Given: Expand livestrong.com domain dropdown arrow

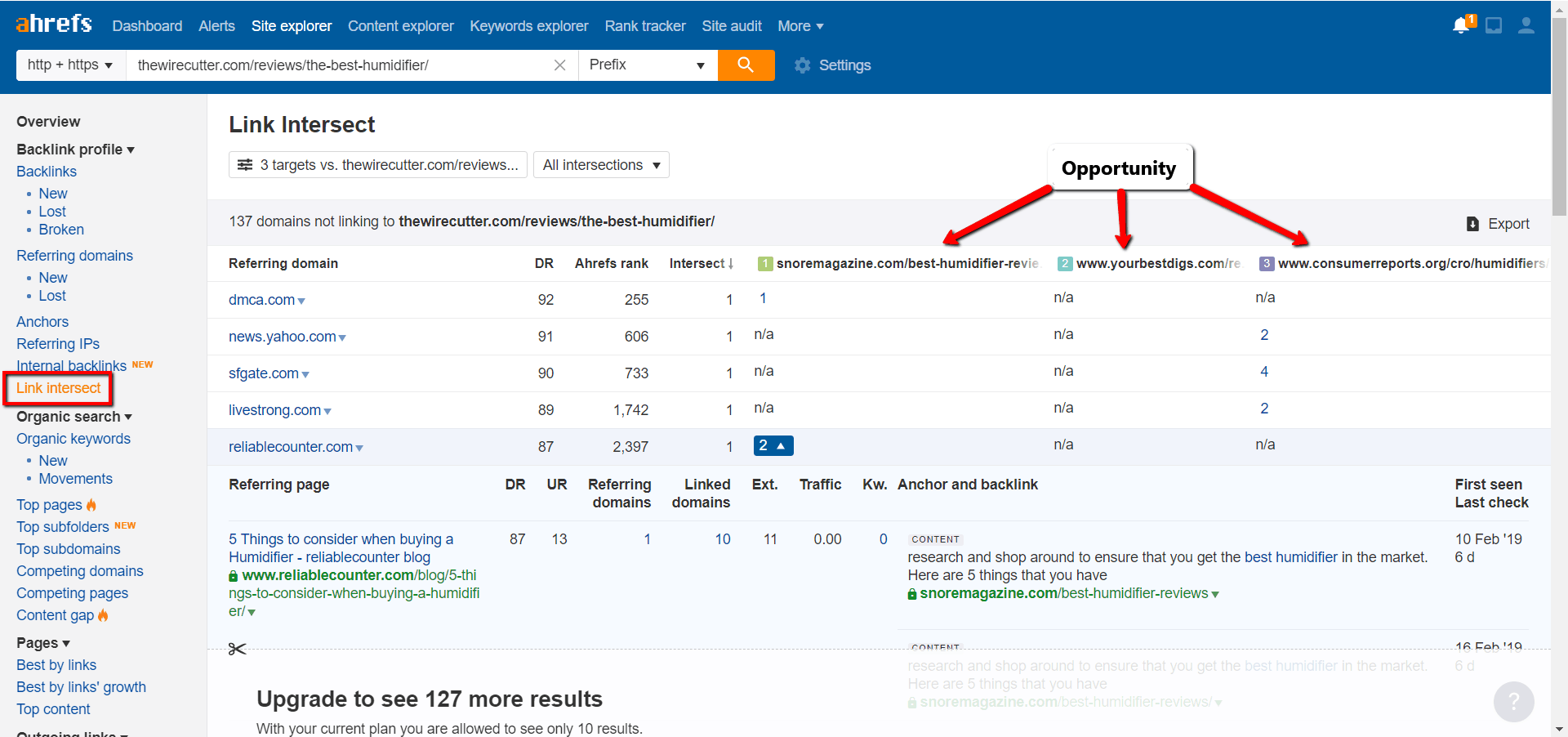Looking at the screenshot, I should tap(327, 412).
